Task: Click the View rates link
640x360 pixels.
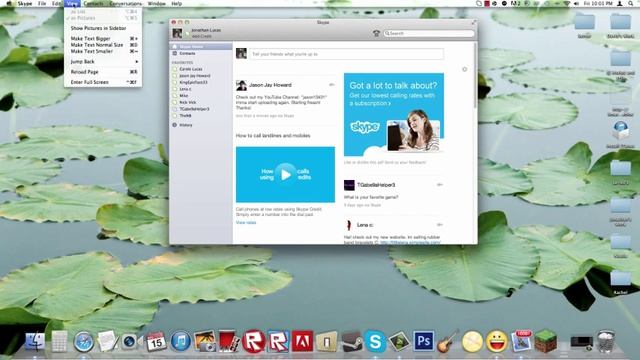Action: point(246,222)
